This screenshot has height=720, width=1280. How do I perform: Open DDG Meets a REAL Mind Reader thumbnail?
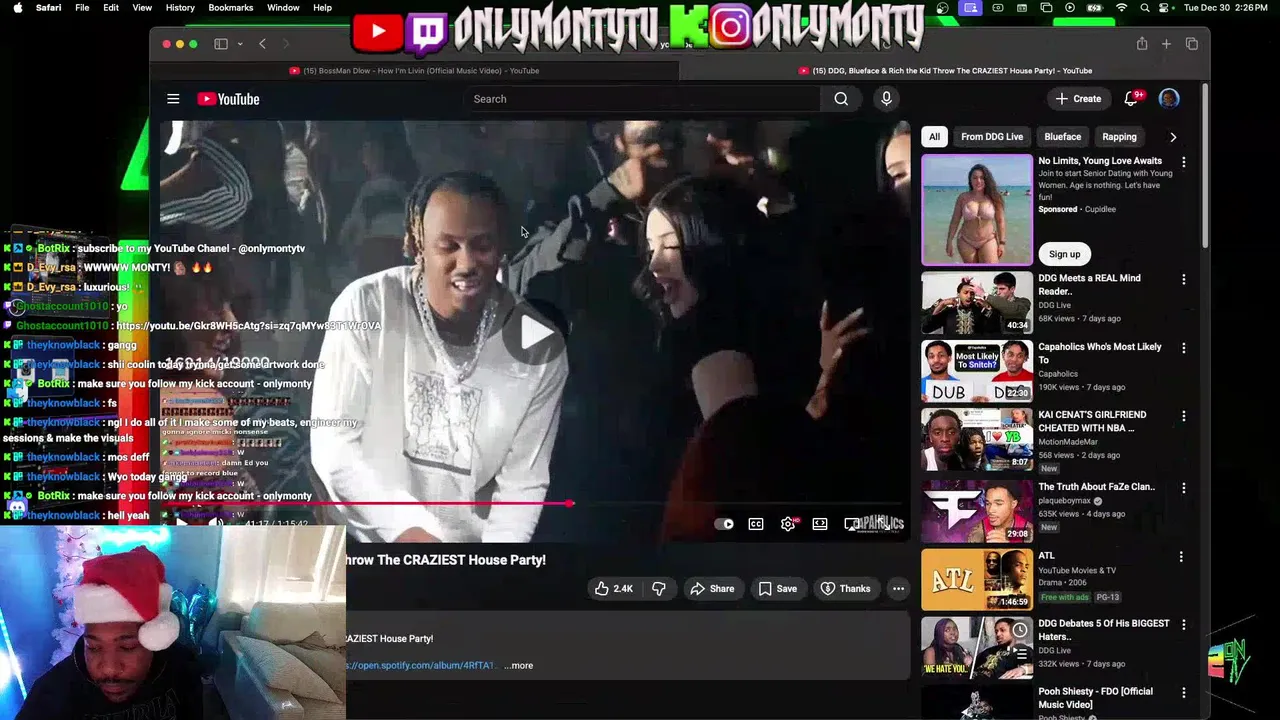tap(977, 302)
